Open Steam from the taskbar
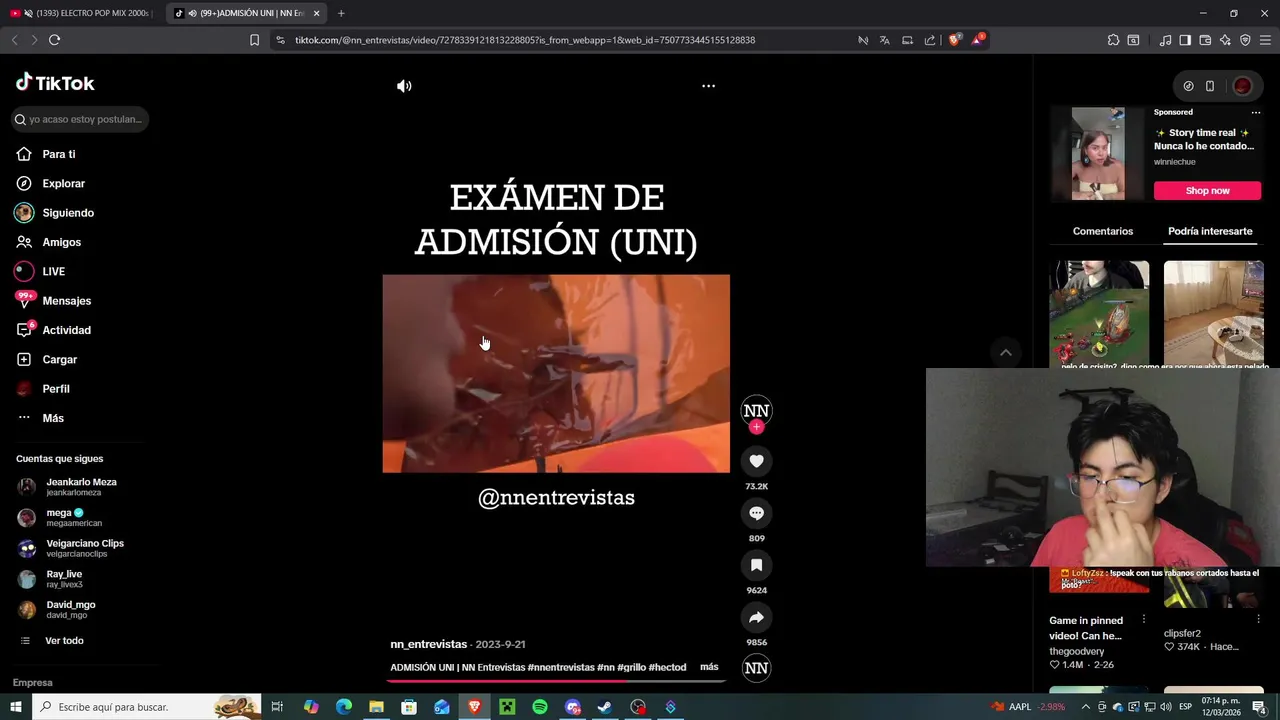This screenshot has width=1280, height=720. tap(605, 707)
